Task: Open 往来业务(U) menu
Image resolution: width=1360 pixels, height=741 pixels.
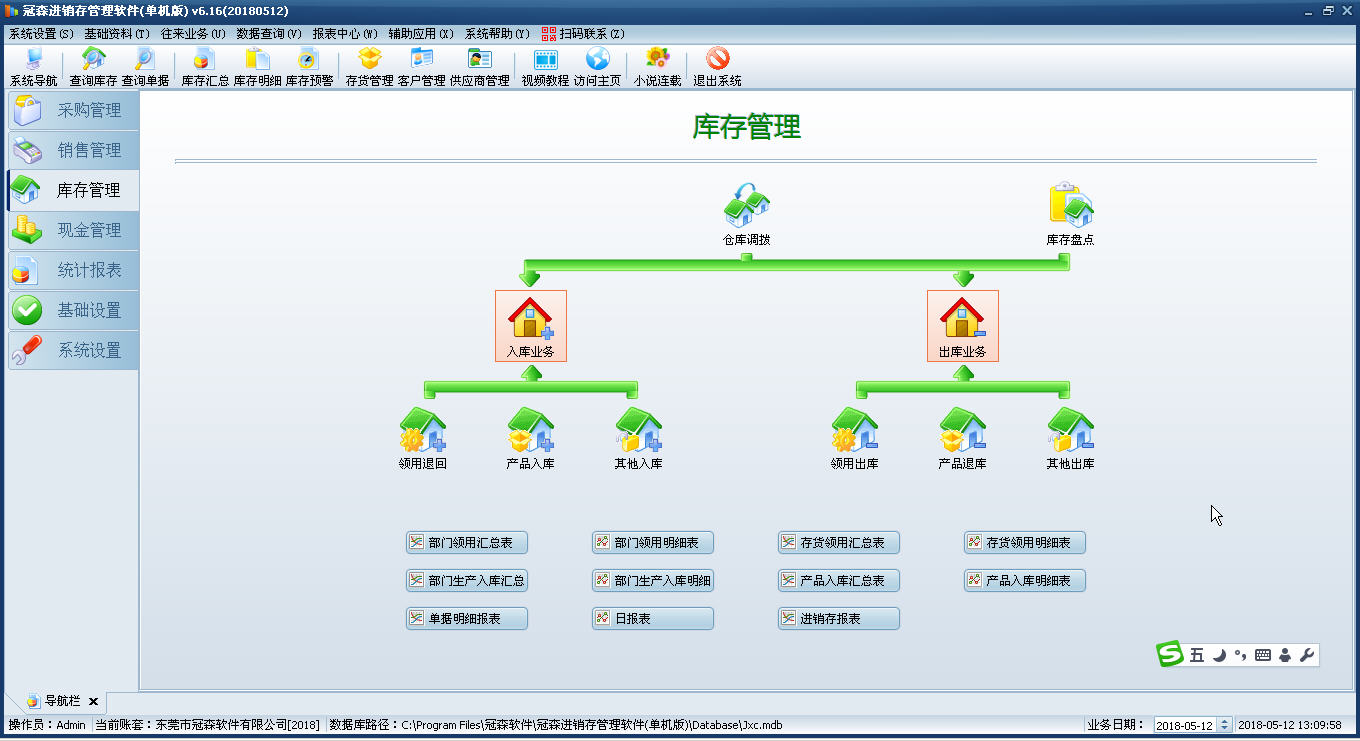Action: (193, 33)
